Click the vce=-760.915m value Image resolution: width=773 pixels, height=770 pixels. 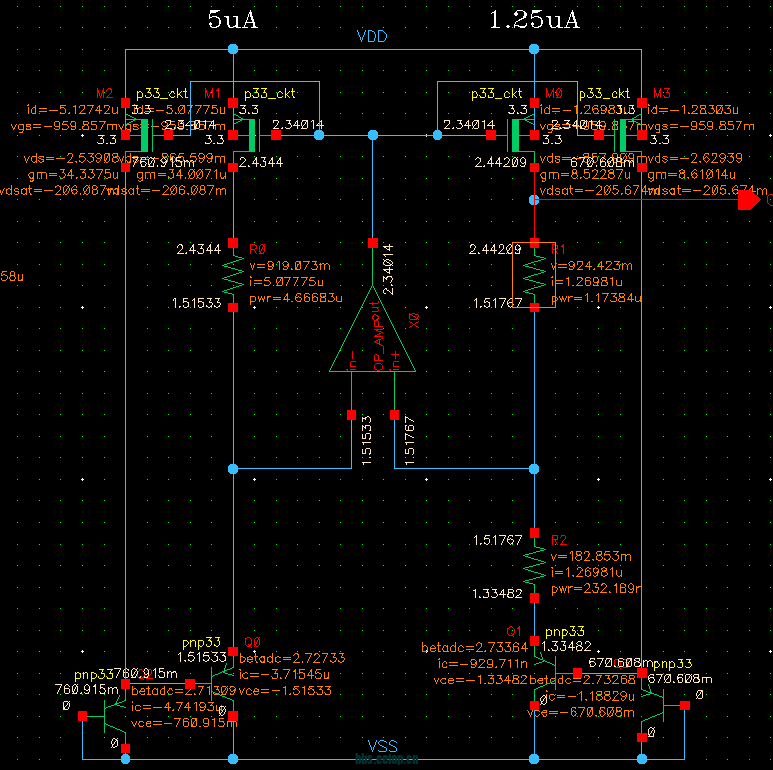pyautogui.click(x=184, y=723)
